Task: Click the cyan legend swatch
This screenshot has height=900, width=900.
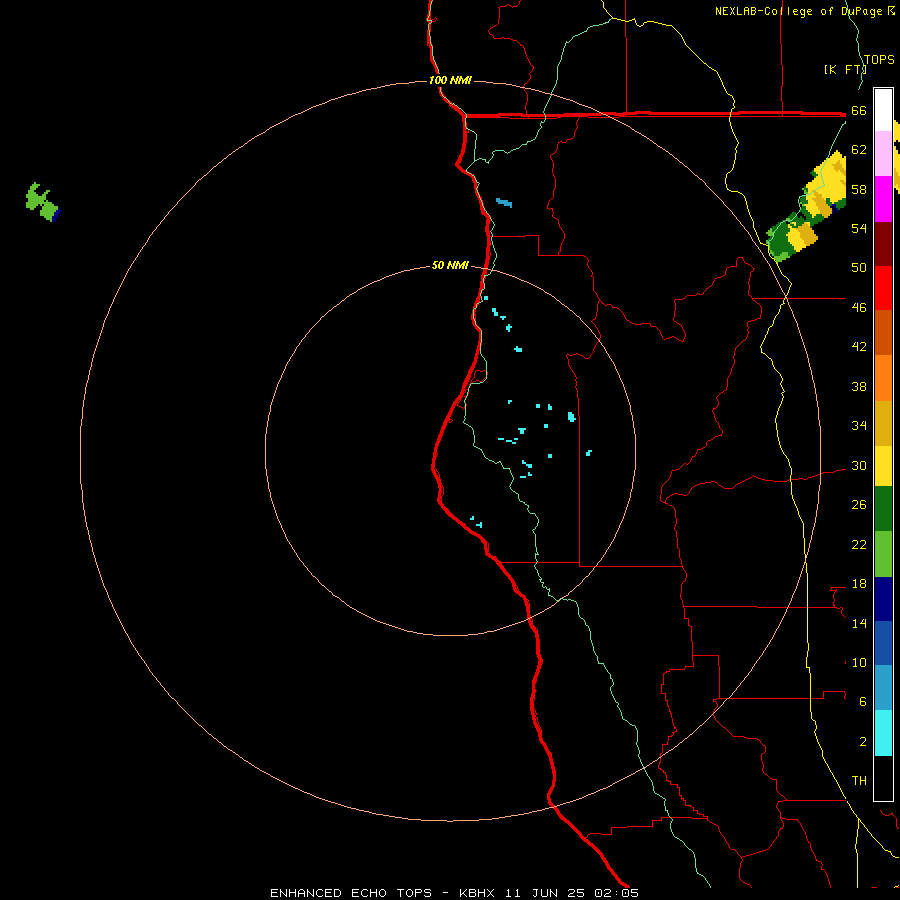Action: click(x=883, y=733)
